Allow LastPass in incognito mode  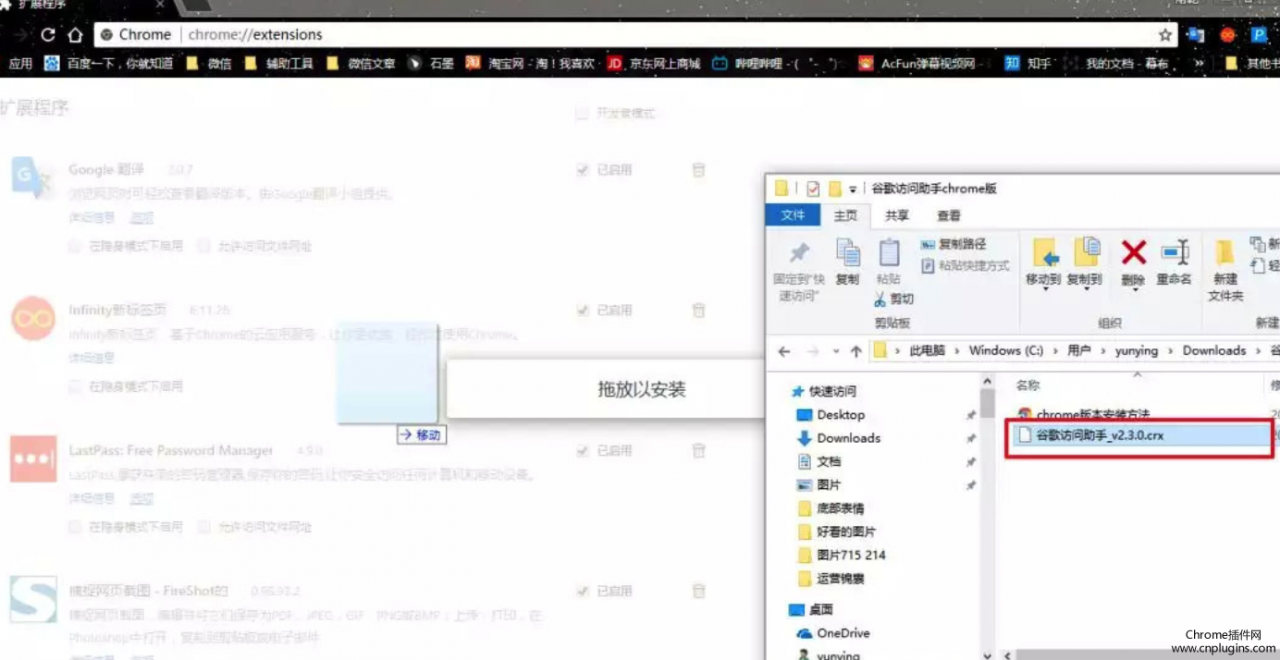click(x=75, y=526)
